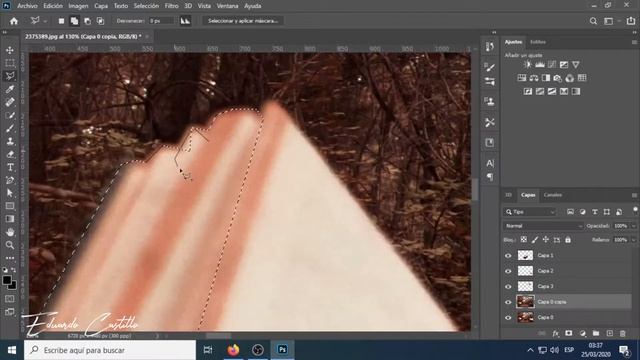Select the Rectangular Marquee tool

pos(10,63)
